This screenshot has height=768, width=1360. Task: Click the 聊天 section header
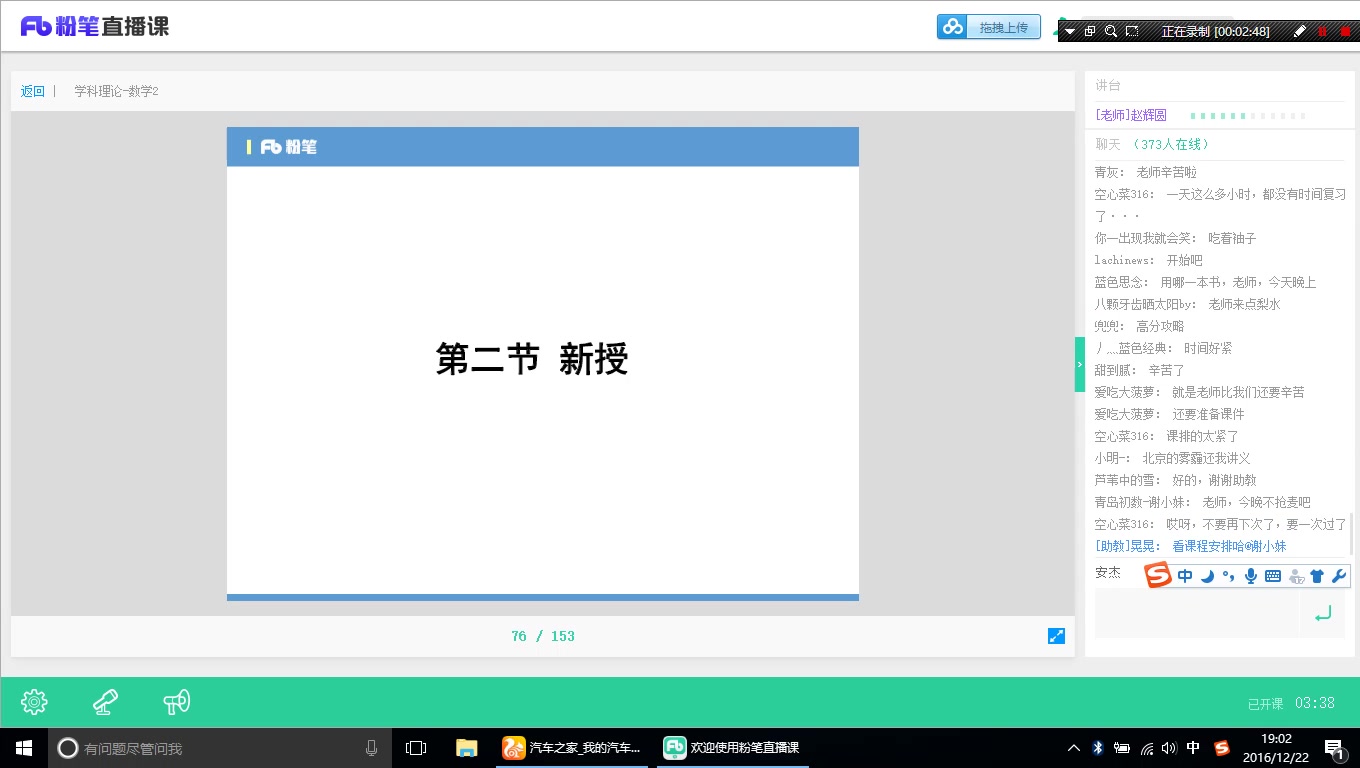pos(1109,145)
